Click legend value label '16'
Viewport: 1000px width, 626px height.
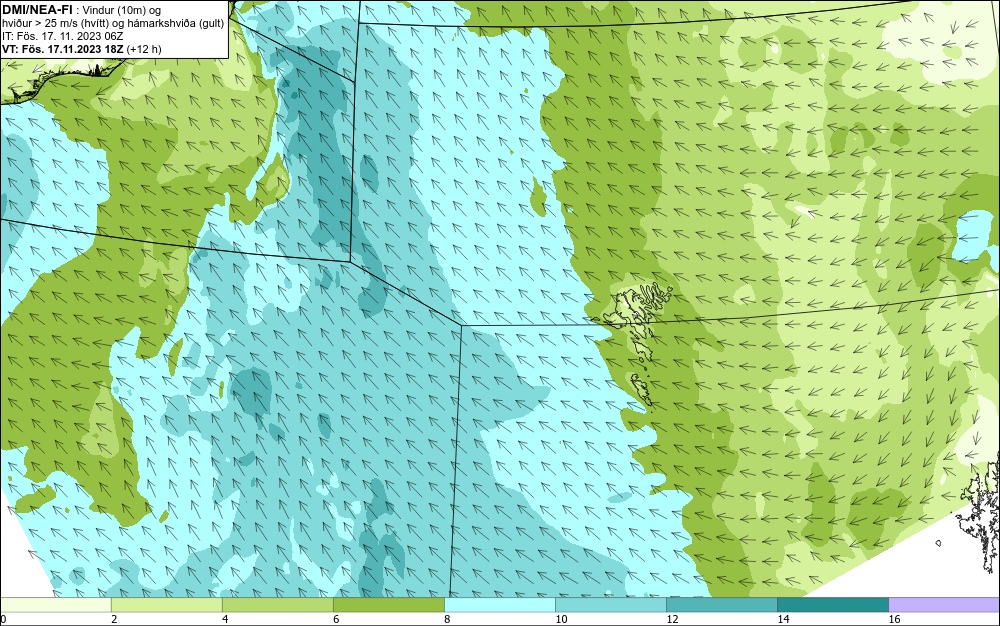tap(894, 619)
